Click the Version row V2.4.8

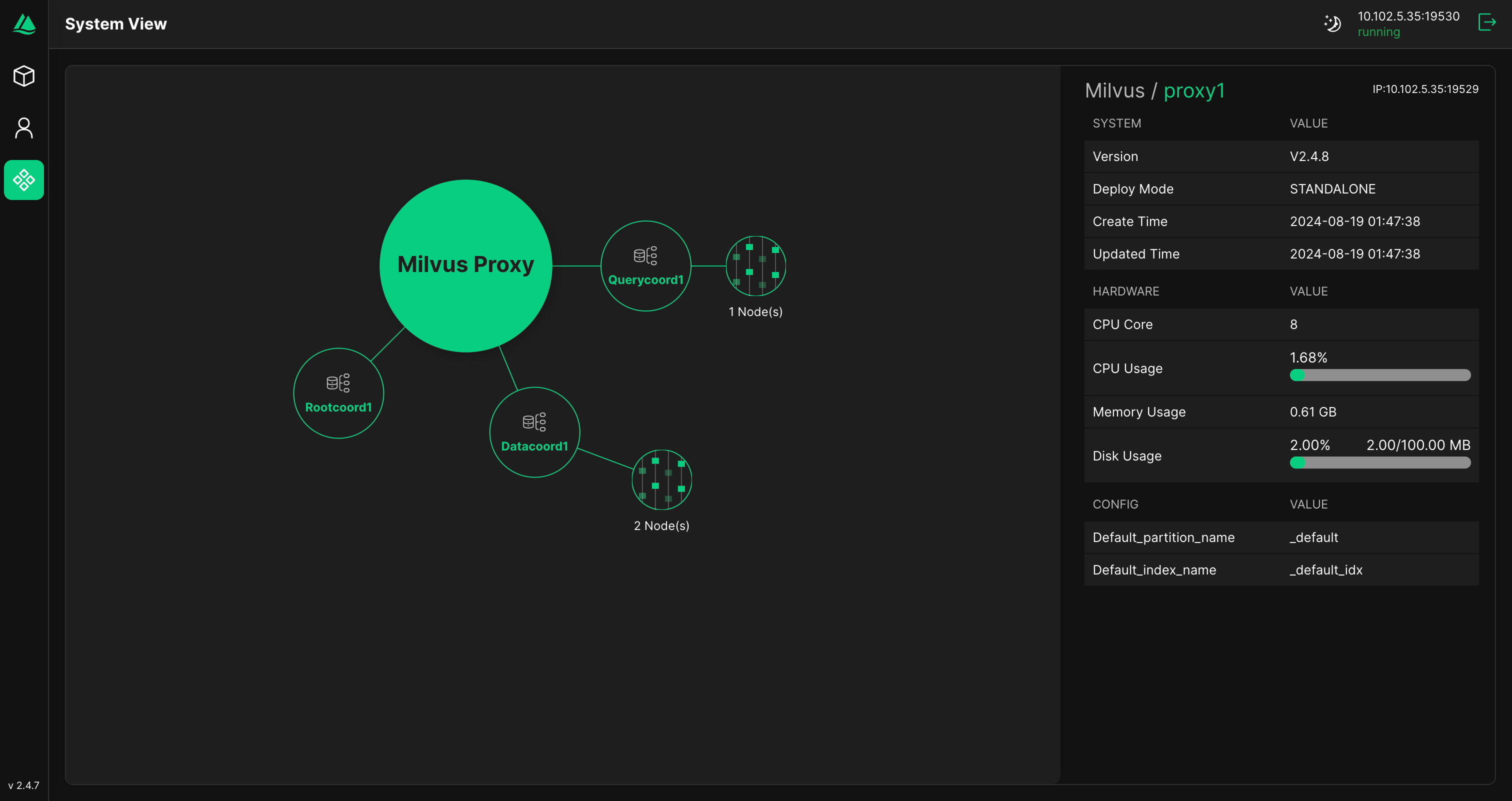tap(1280, 156)
